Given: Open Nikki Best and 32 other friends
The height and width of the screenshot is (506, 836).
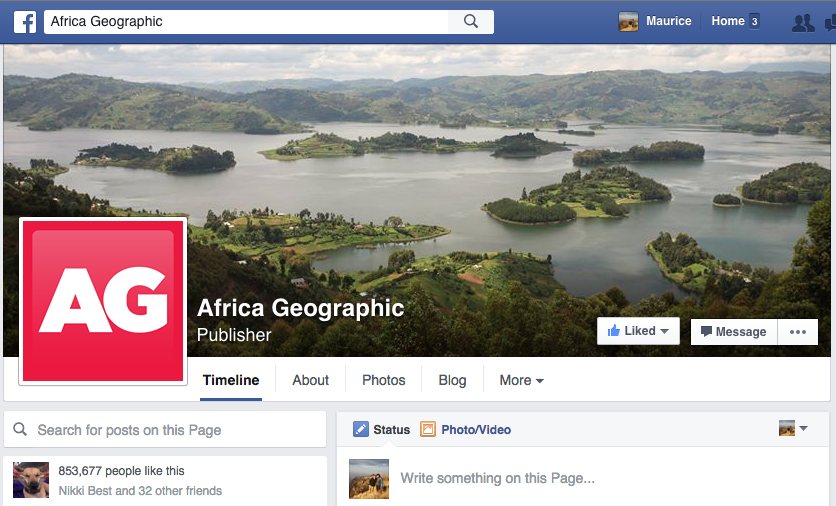Looking at the screenshot, I should coord(140,491).
